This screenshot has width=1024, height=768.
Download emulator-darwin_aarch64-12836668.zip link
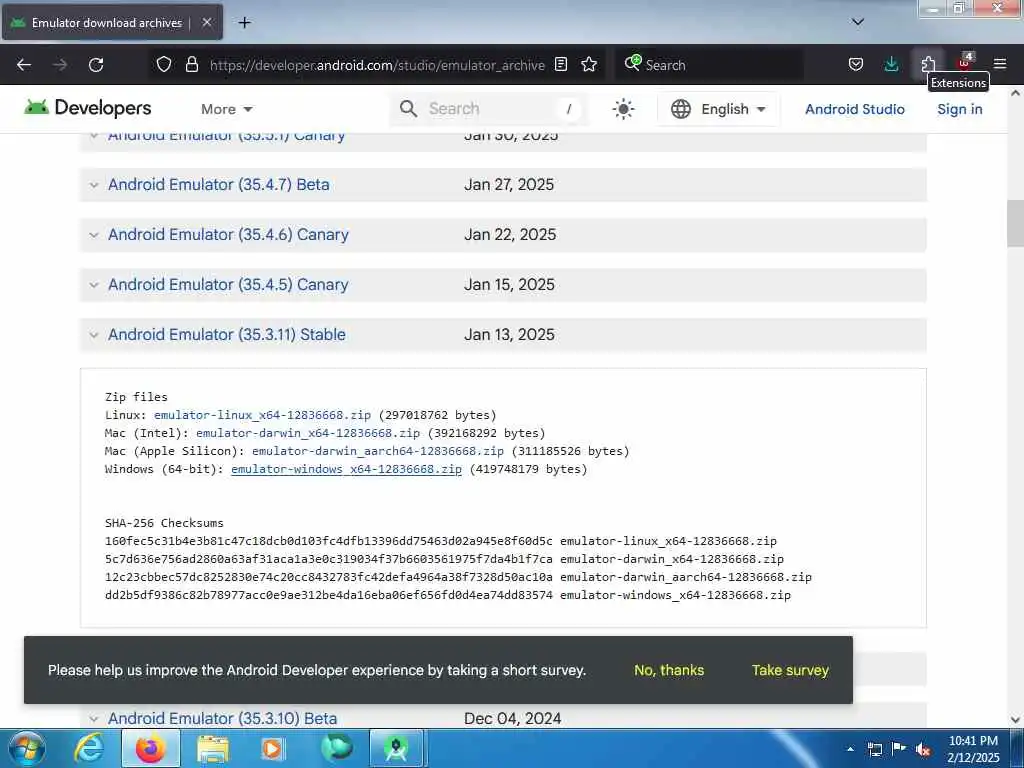click(x=377, y=451)
